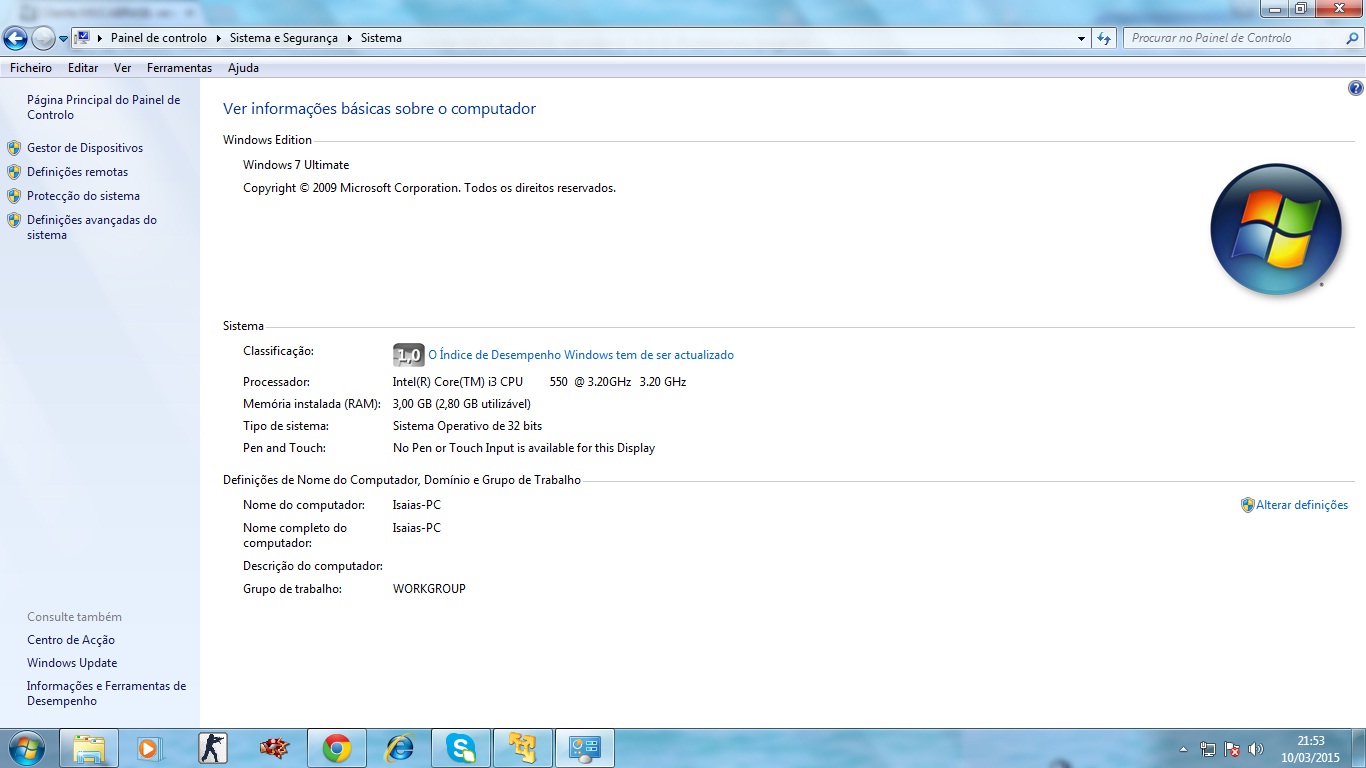
Task: Click the help question mark icon
Action: coord(1355,89)
